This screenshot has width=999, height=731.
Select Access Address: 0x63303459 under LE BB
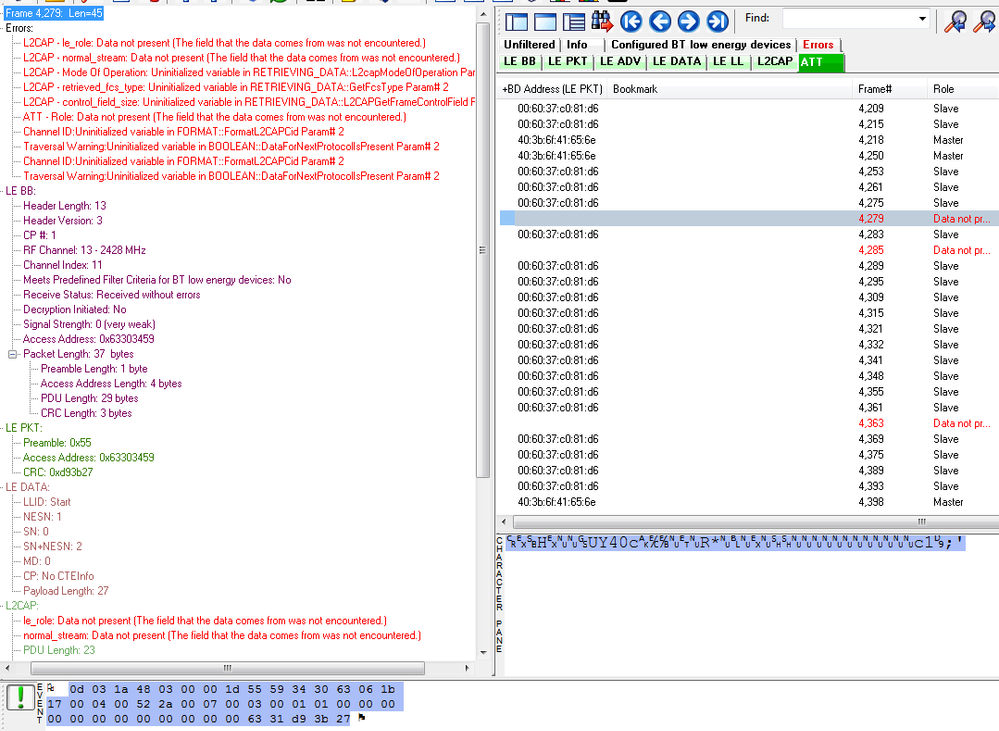[89, 339]
